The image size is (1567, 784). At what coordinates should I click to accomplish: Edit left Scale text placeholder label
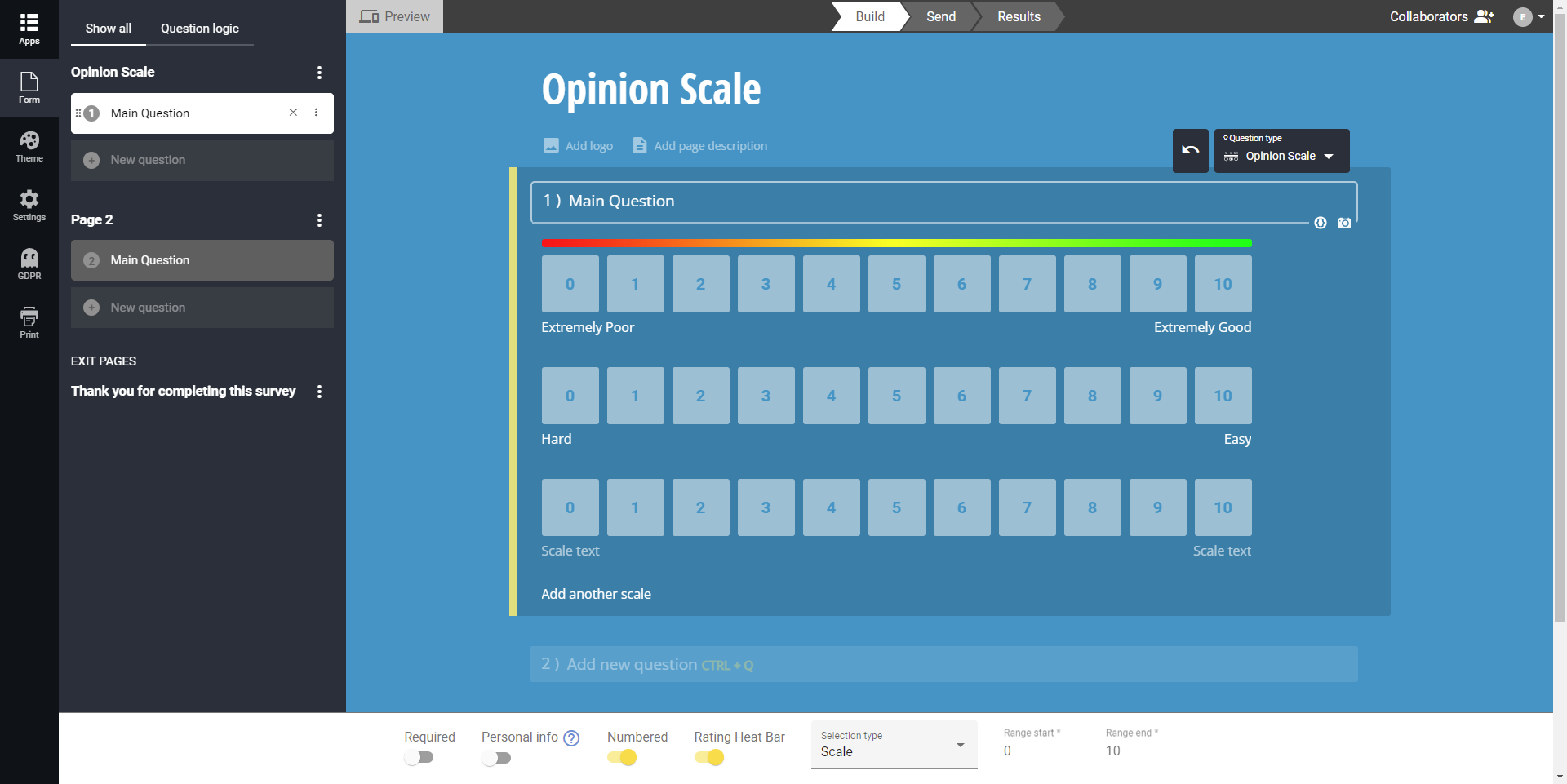click(570, 551)
